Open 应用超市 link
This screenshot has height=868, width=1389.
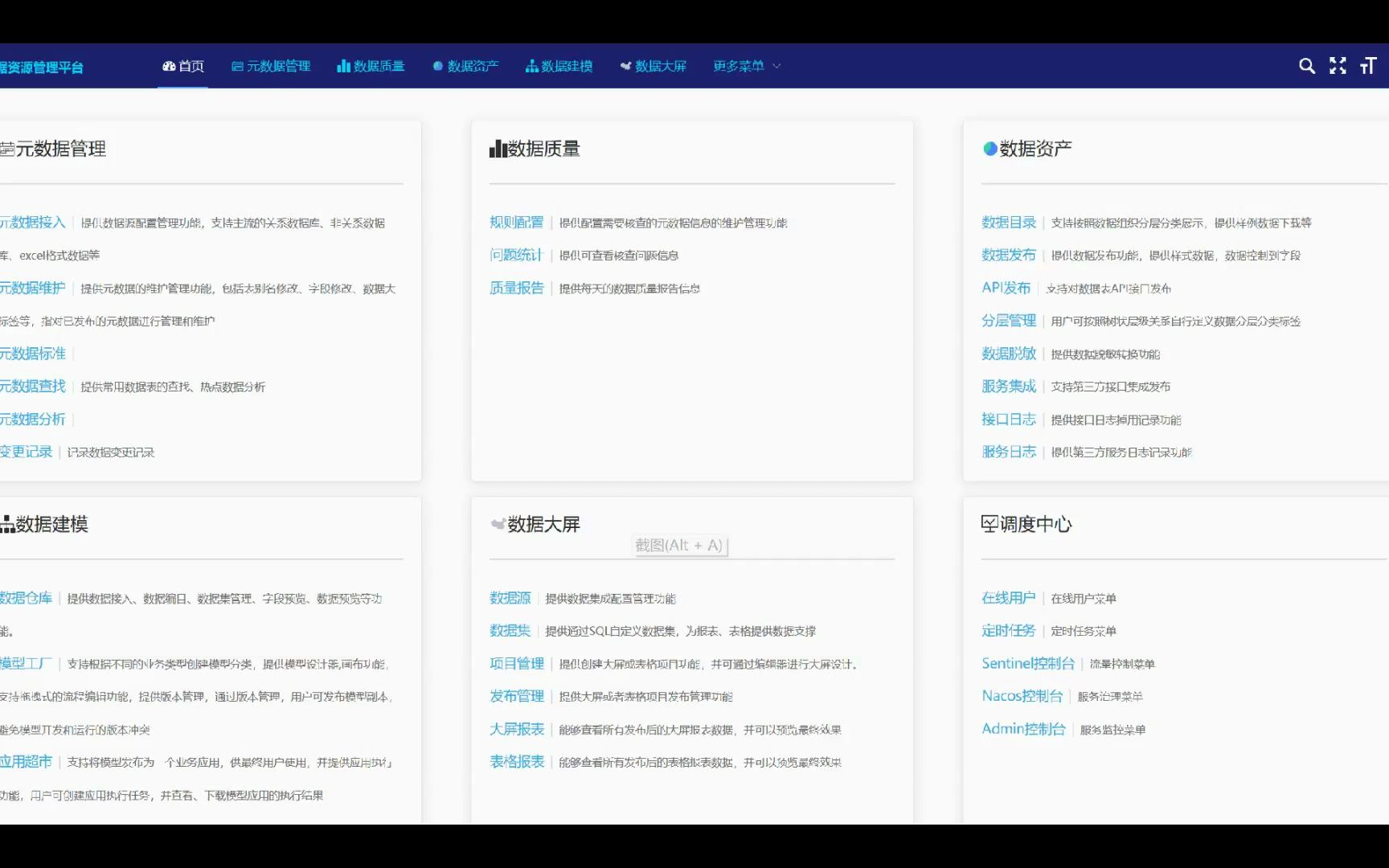[x=27, y=762]
